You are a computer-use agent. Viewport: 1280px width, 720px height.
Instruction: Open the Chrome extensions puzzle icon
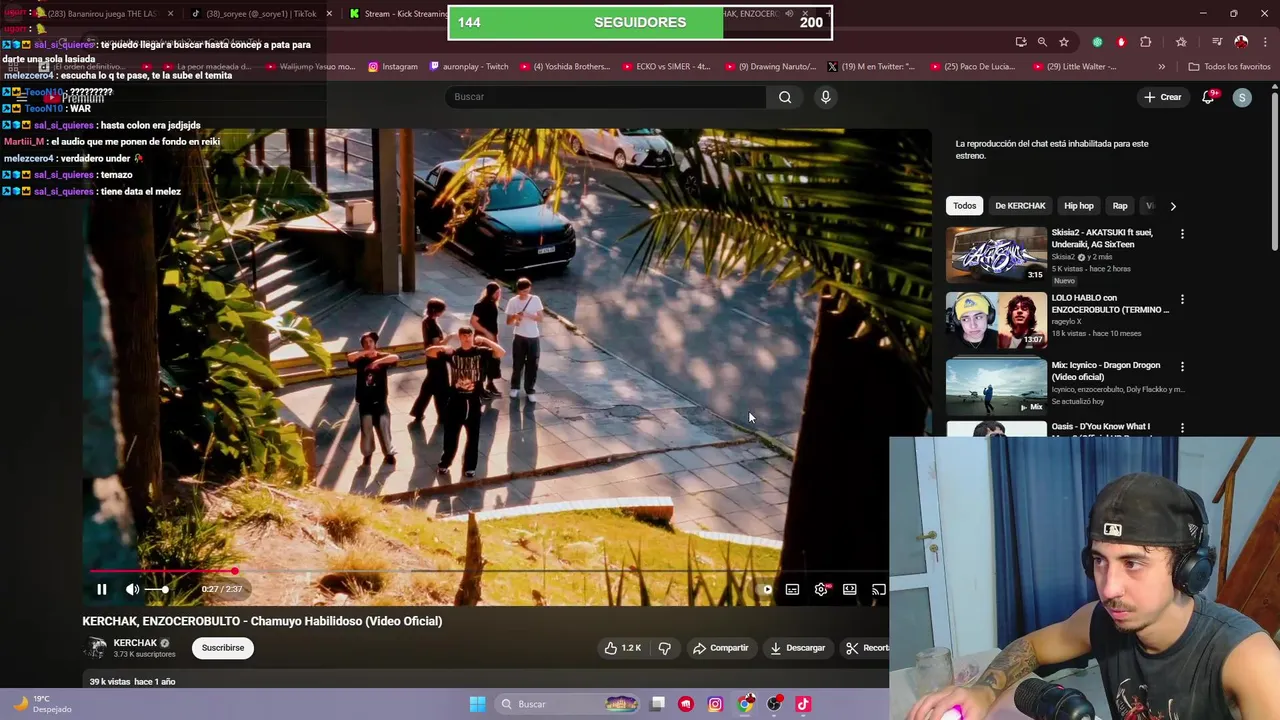coord(1146,42)
